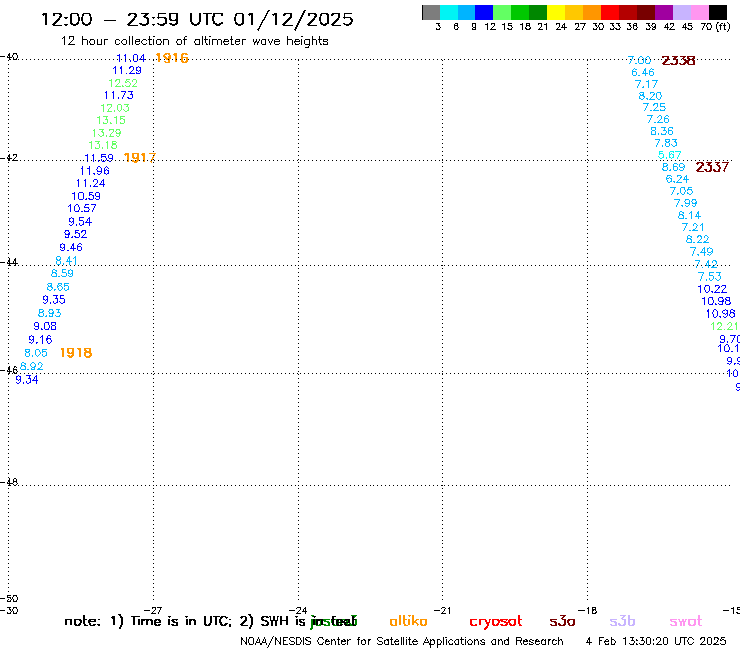This screenshot has height=650, width=740.
Task: Click the wave height value '11.29'
Action: (127, 70)
